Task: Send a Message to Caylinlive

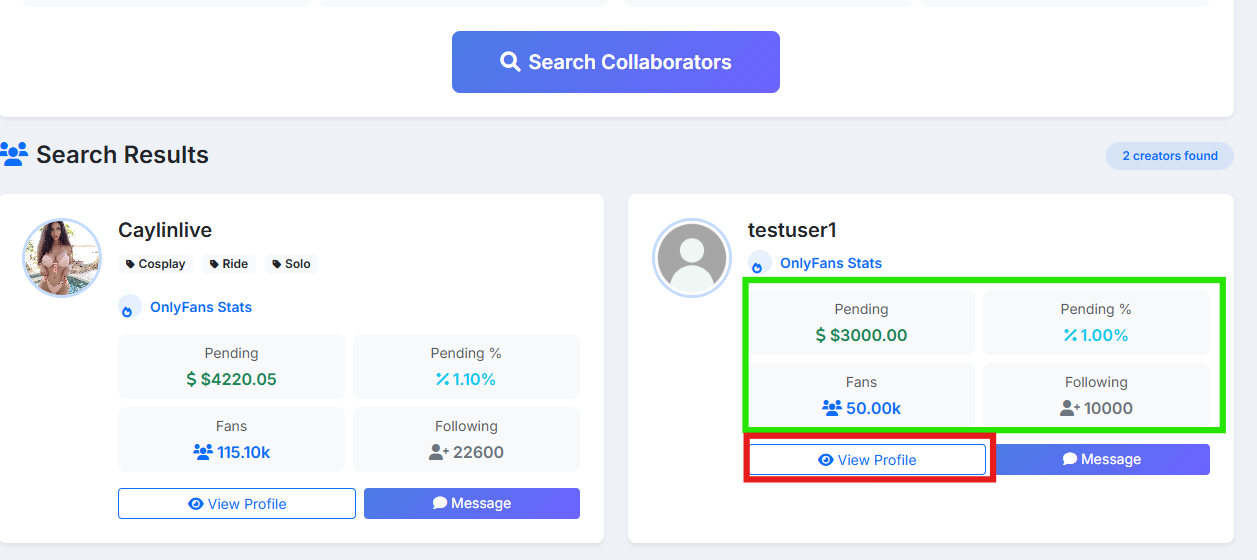Action: tap(471, 503)
